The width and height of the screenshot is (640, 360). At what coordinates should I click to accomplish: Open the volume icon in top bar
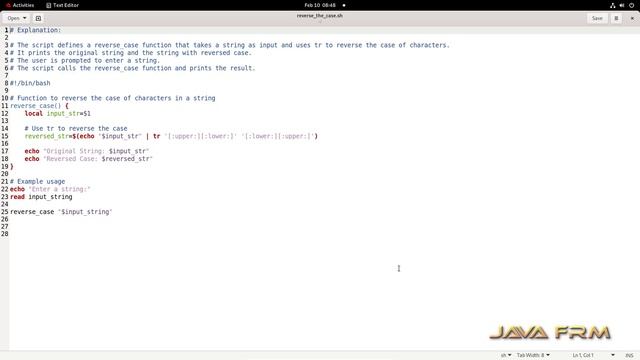[622, 5]
